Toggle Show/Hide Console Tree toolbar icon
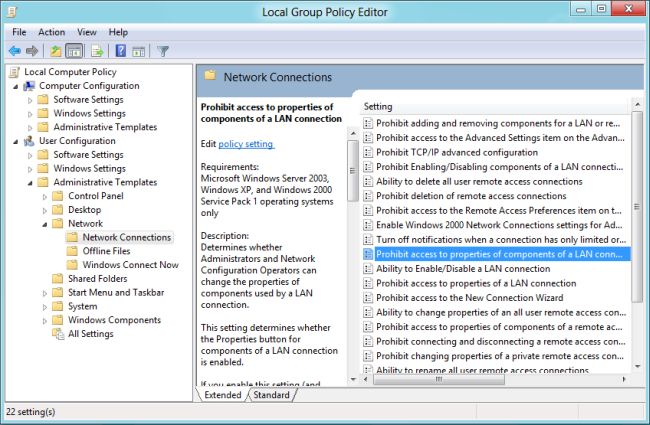Image resolution: width=650 pixels, height=425 pixels. (74, 51)
